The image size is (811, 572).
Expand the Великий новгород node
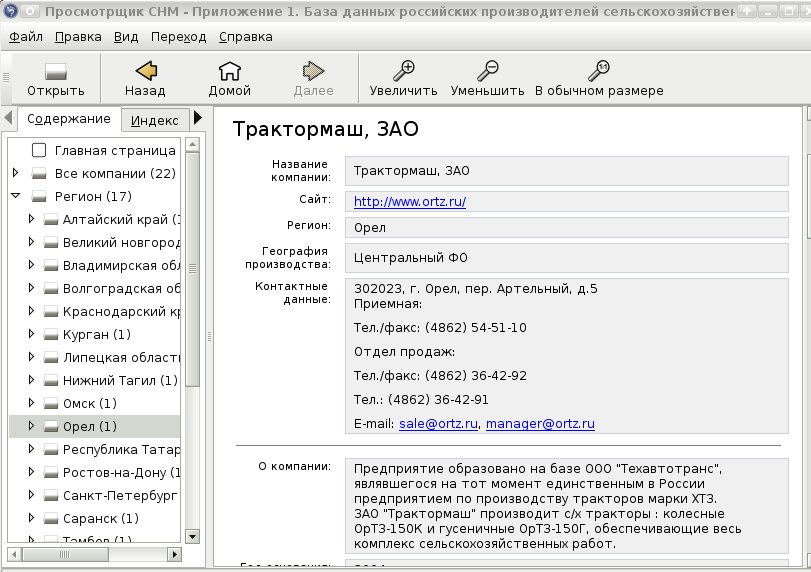31,242
